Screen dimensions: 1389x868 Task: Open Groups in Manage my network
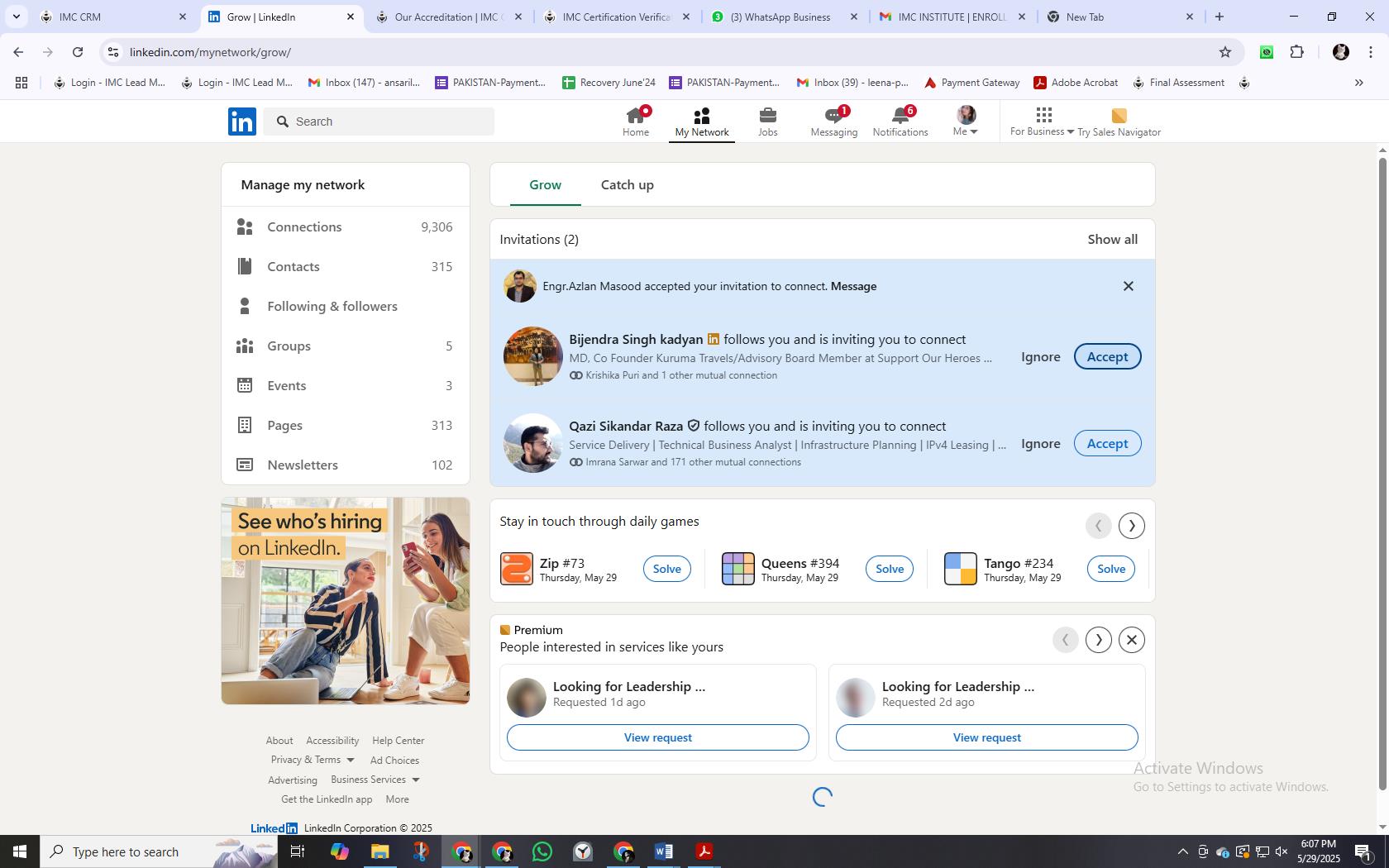click(x=346, y=346)
